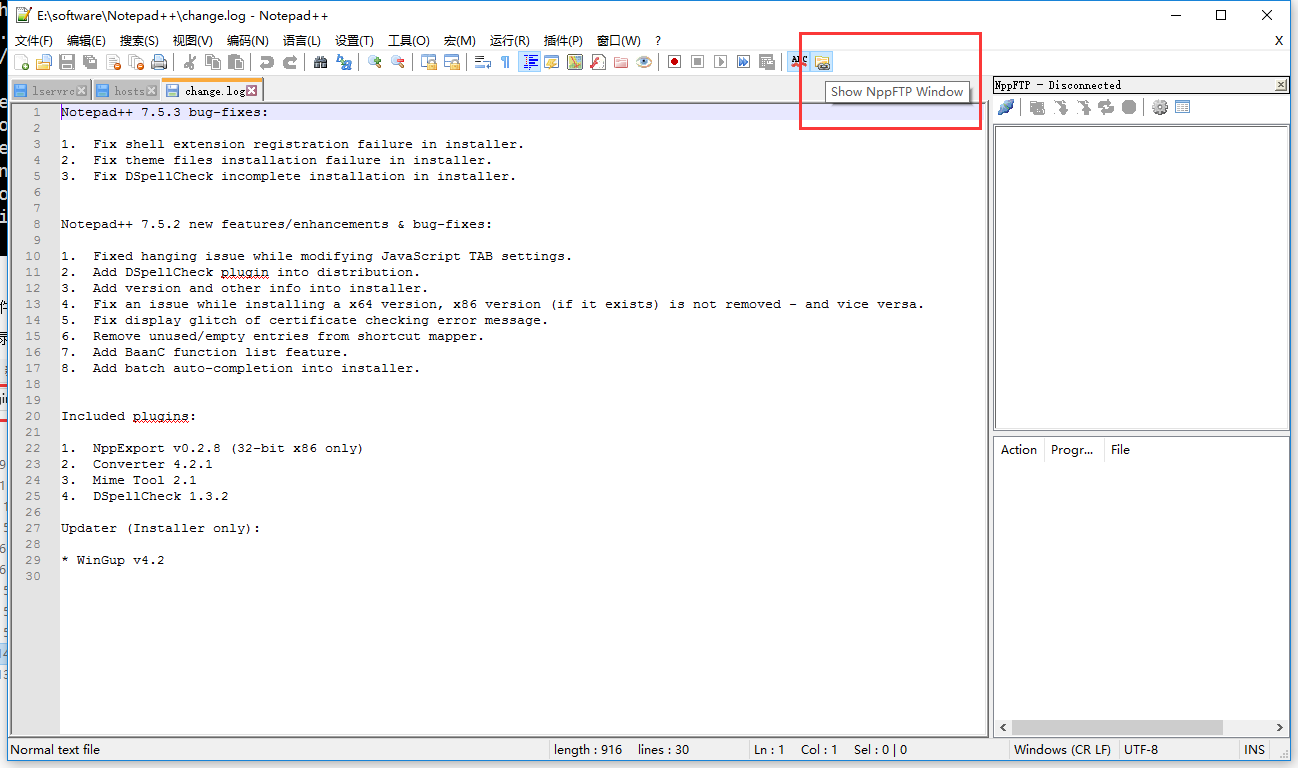
Task: Save current recorded macro icon
Action: coord(767,62)
